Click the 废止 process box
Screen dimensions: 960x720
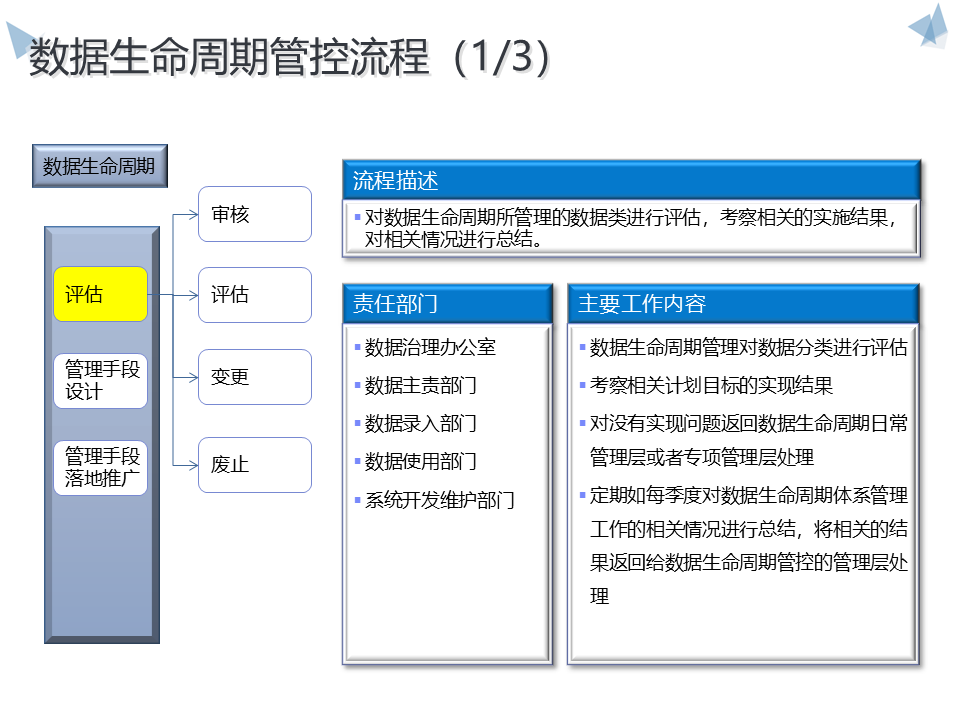tap(255, 465)
